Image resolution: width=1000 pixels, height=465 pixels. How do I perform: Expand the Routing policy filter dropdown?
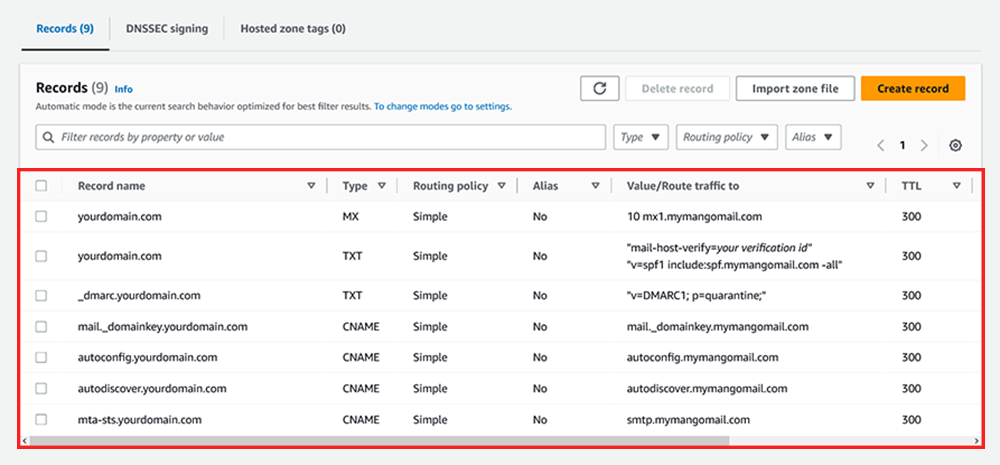click(x=726, y=137)
